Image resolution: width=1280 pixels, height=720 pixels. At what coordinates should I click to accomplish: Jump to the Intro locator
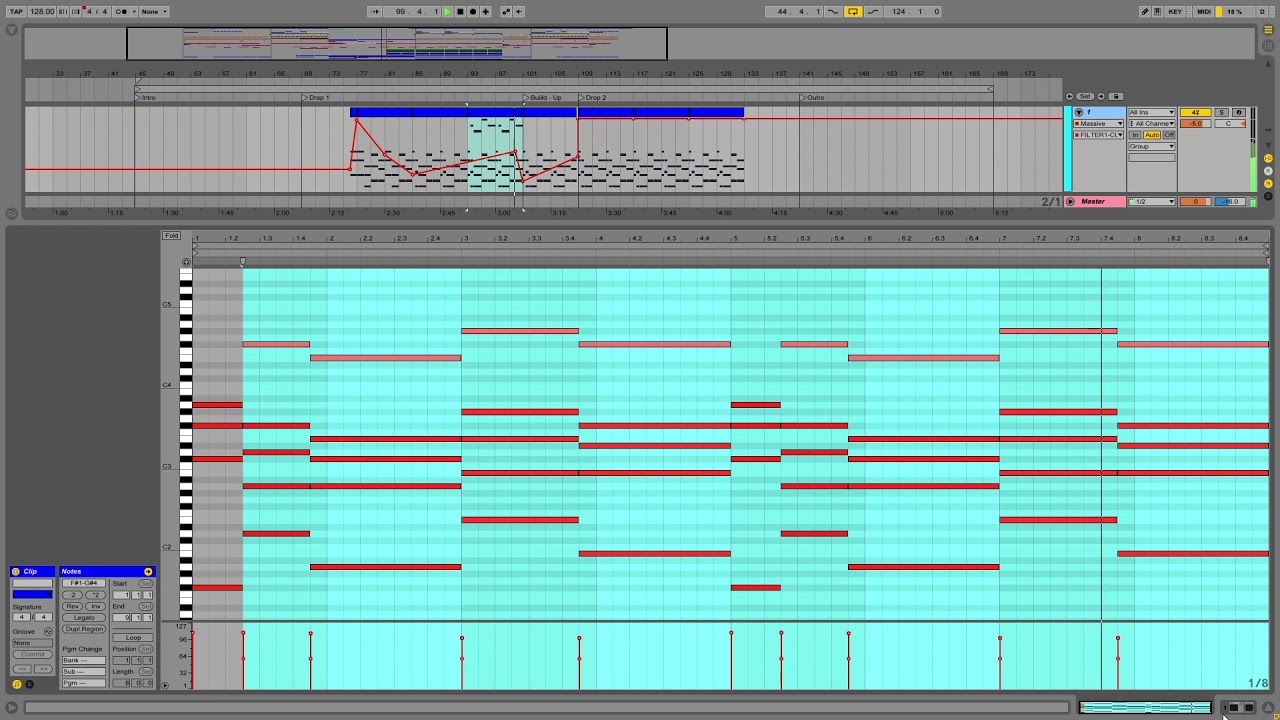pos(147,97)
